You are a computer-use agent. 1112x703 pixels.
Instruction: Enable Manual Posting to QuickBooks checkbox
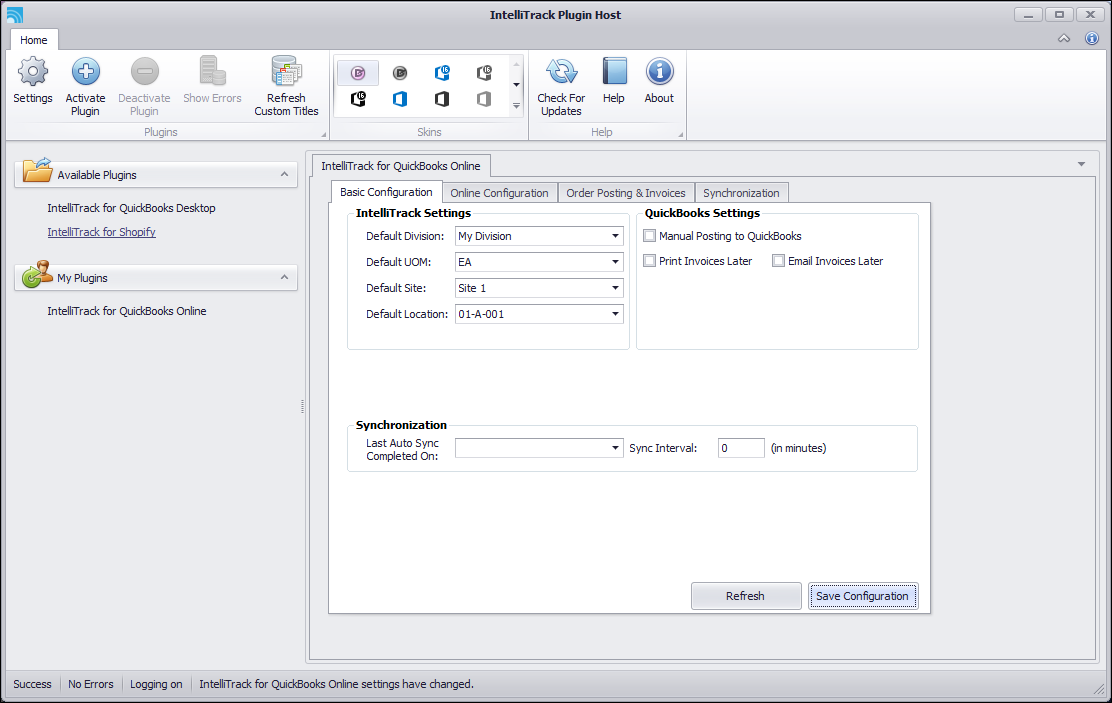649,236
